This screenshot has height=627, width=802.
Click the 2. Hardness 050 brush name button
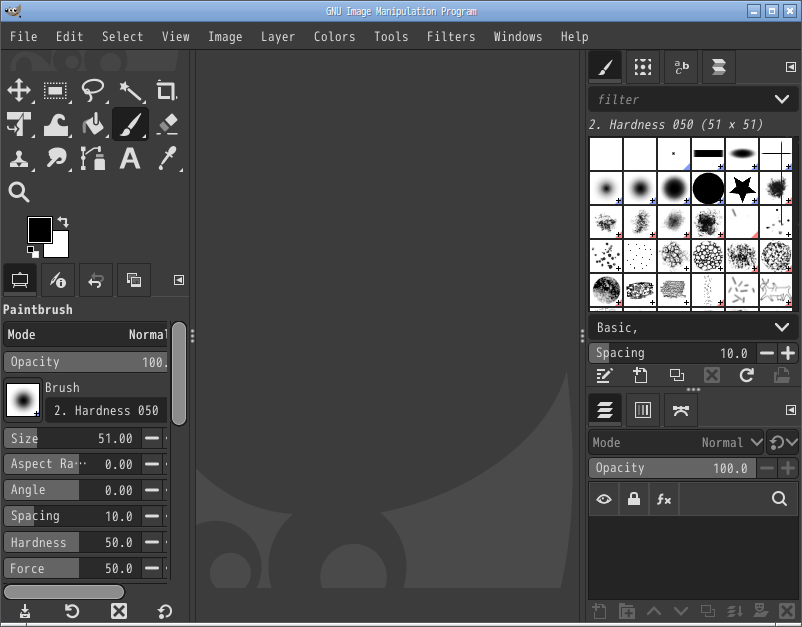(106, 410)
